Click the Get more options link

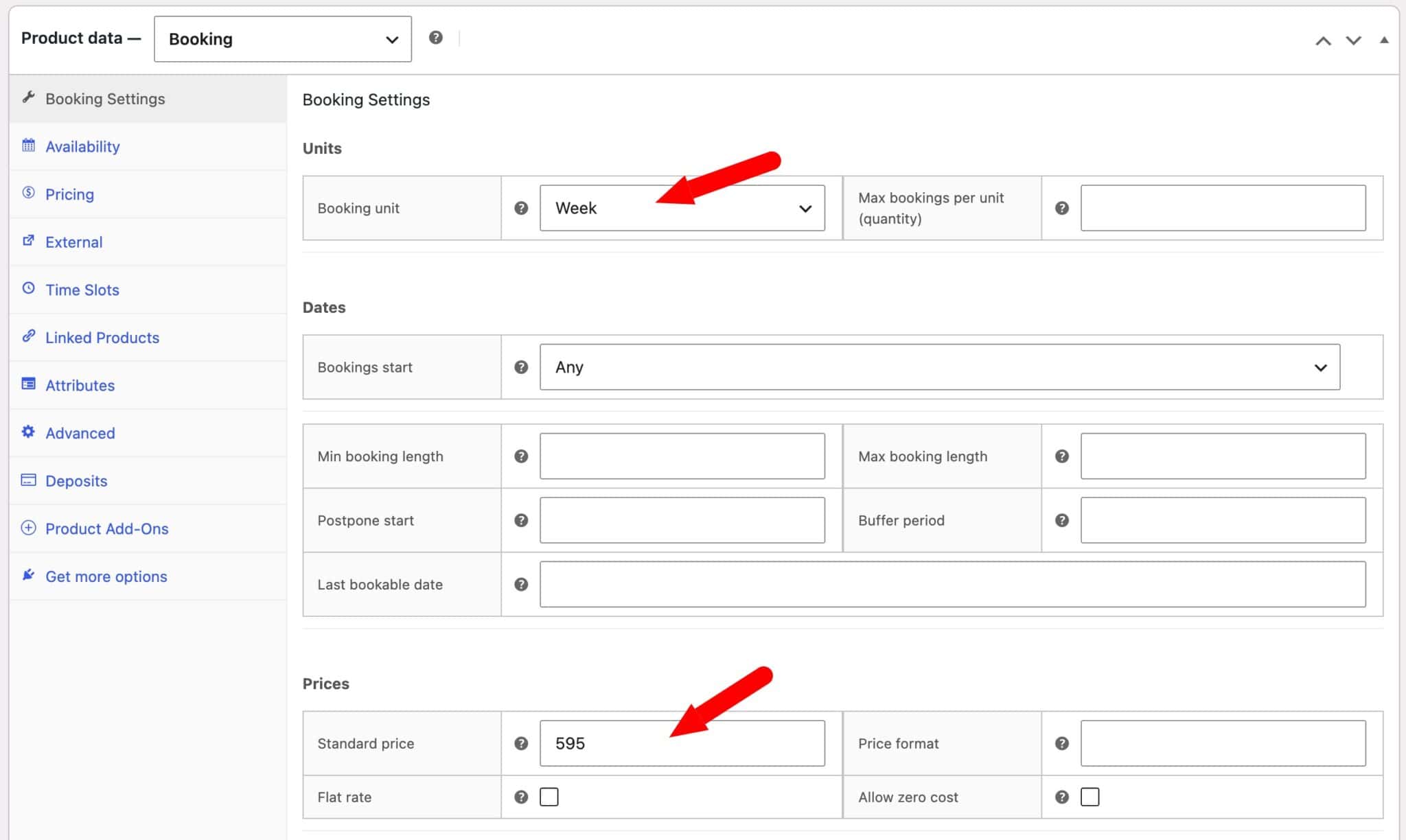point(148,576)
